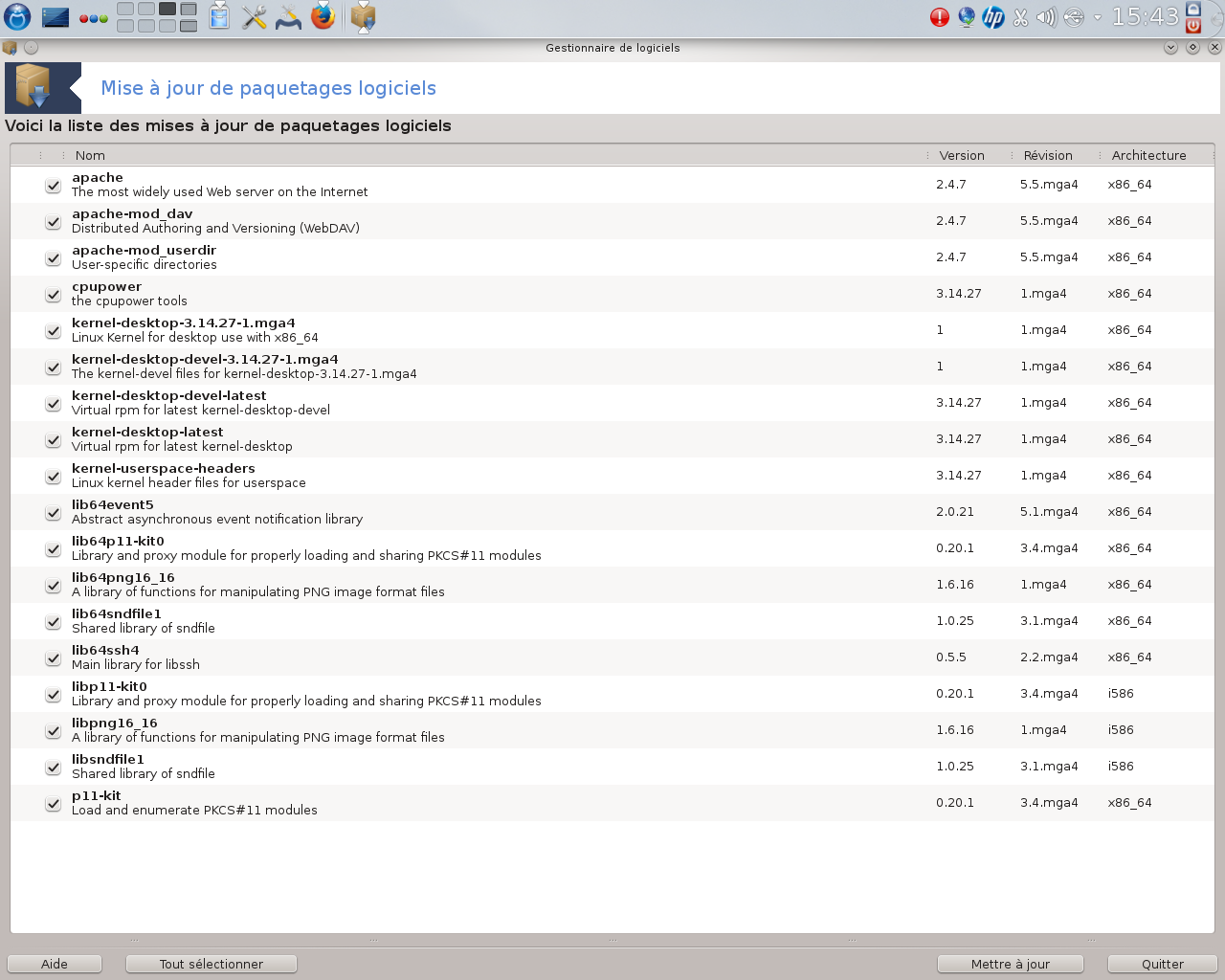Image resolution: width=1225 pixels, height=980 pixels.
Task: Deselect the cpupower package checkbox
Action: (54, 295)
